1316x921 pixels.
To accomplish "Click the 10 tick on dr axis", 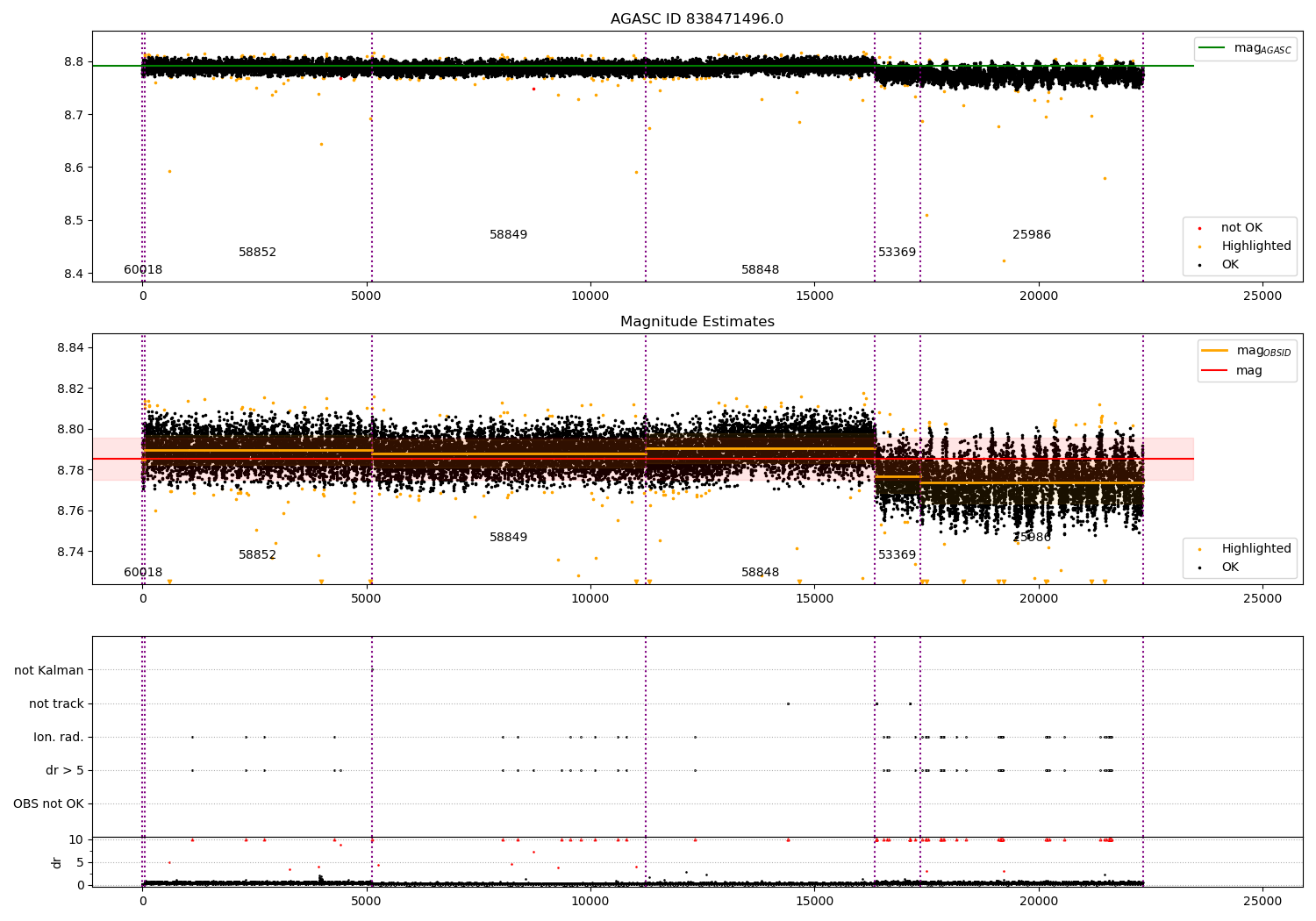I will coord(76,840).
